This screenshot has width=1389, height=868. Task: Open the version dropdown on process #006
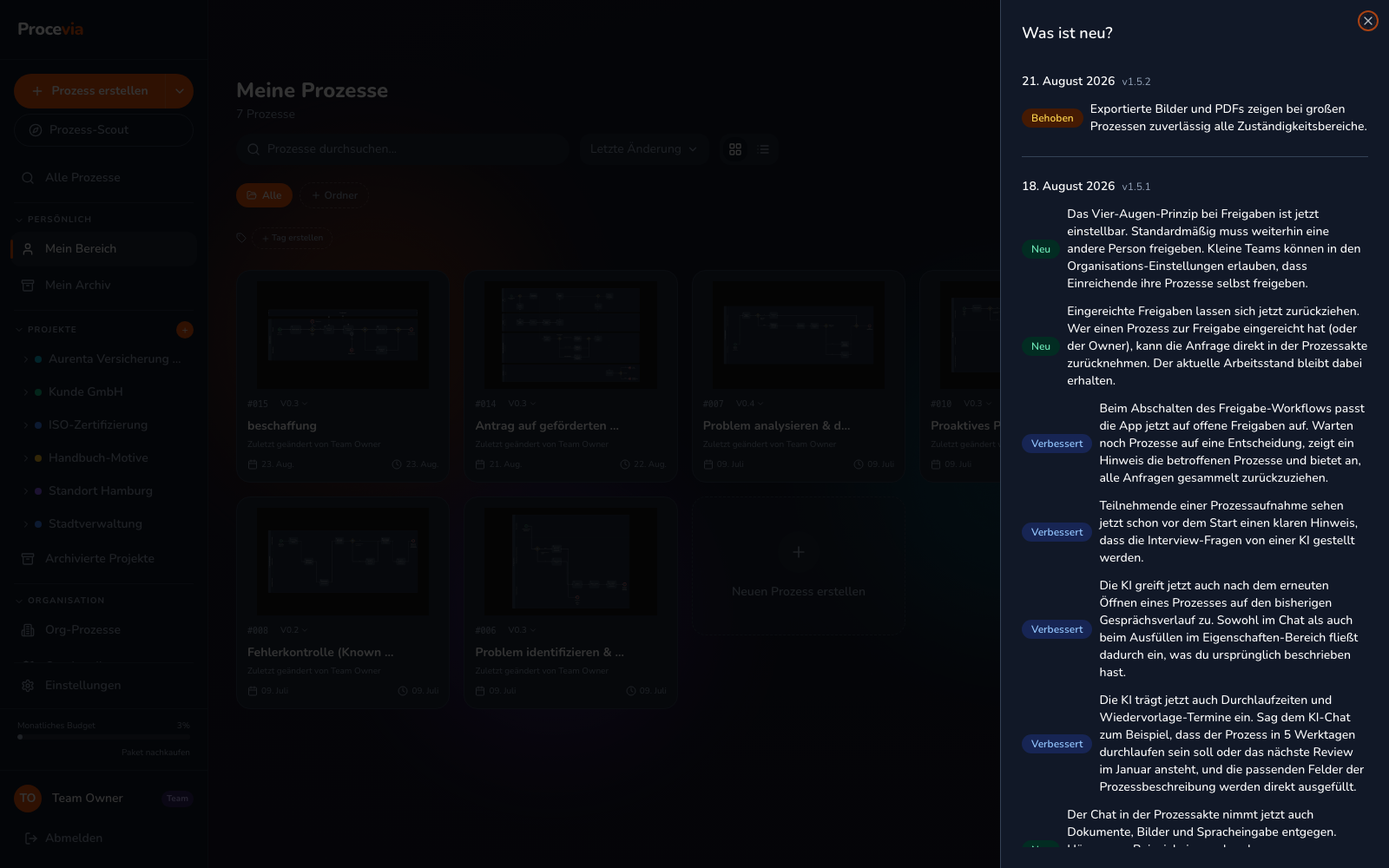(x=521, y=630)
